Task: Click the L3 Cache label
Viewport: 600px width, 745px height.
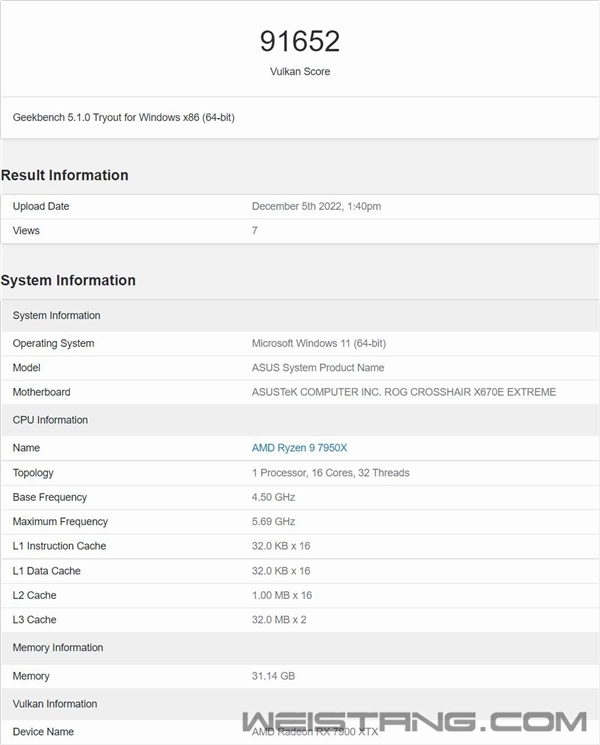Action: pos(35,620)
